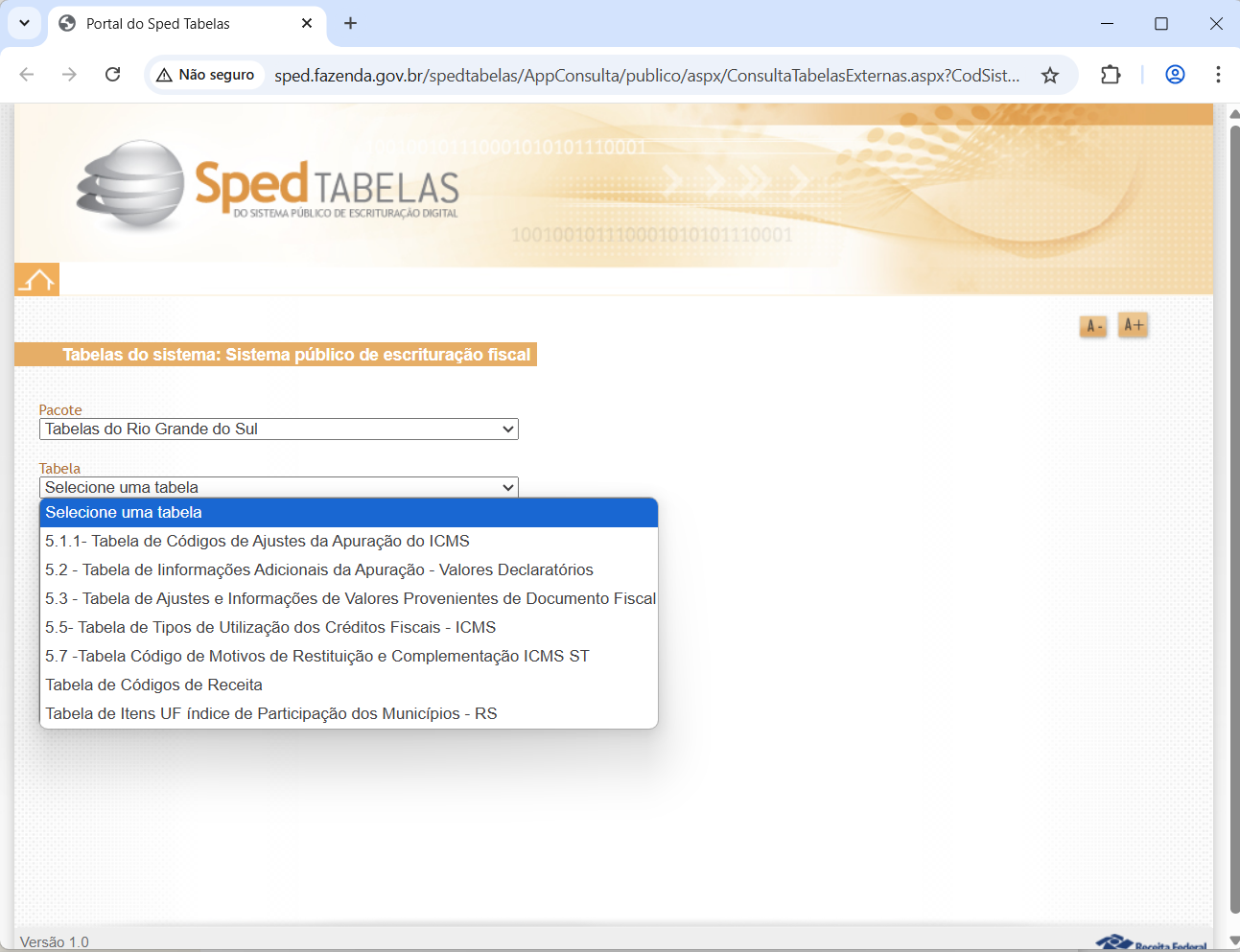Open the Pacote dropdown
The width and height of the screenshot is (1240, 952).
279,429
